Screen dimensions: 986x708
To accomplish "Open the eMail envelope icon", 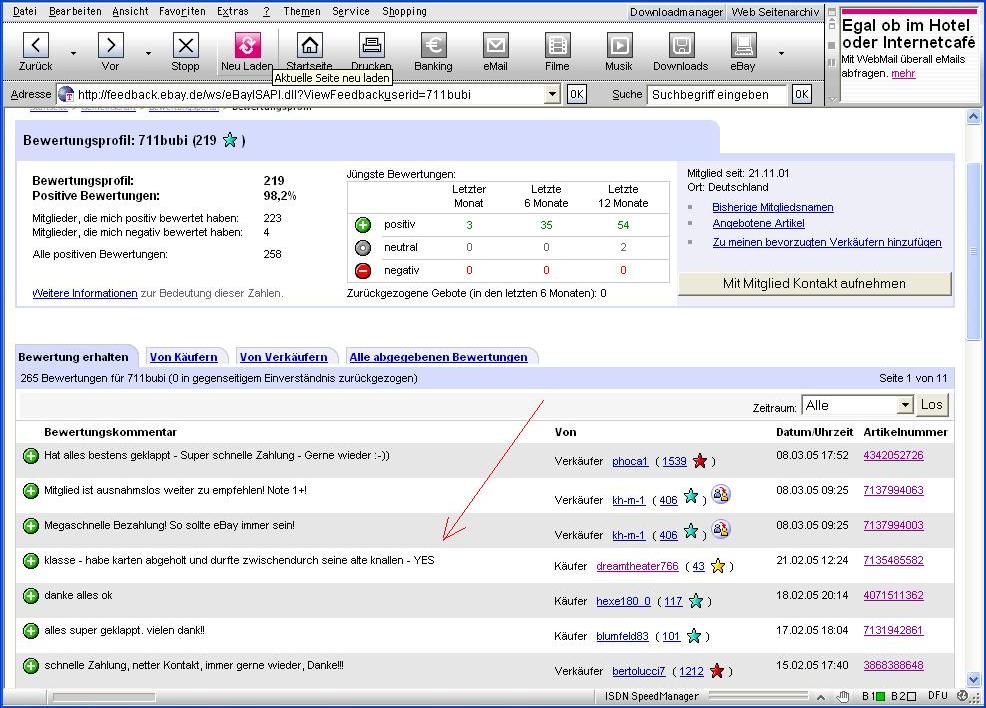I will pyautogui.click(x=495, y=45).
